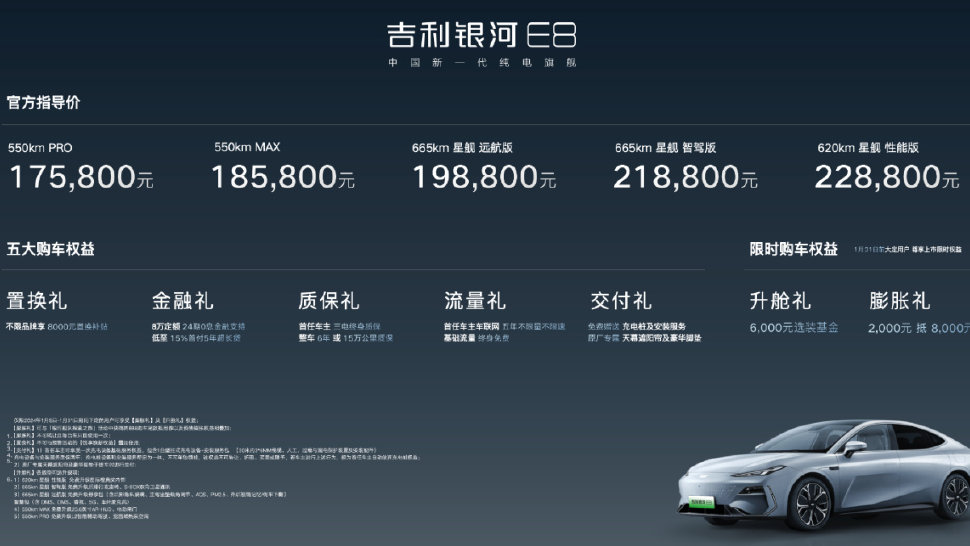Click the 2,000元 抵 8,000元 text

coord(919,328)
